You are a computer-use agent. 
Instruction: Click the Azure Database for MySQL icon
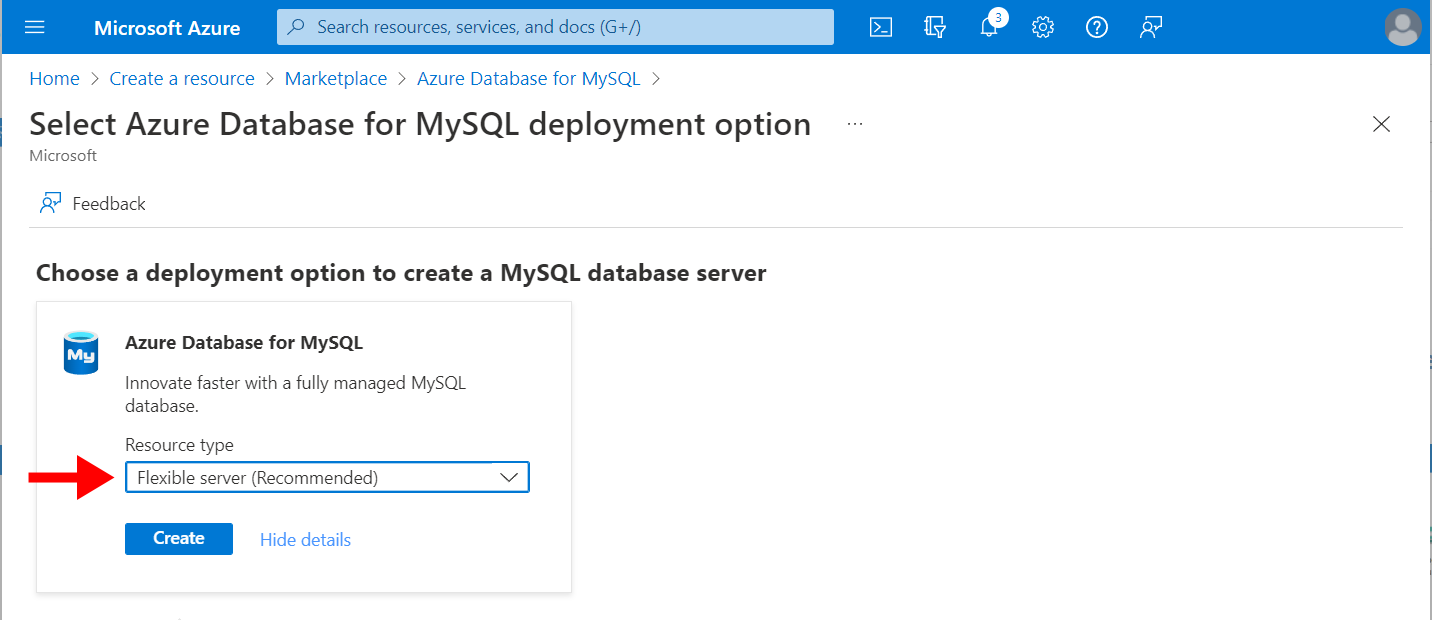[x=81, y=353]
